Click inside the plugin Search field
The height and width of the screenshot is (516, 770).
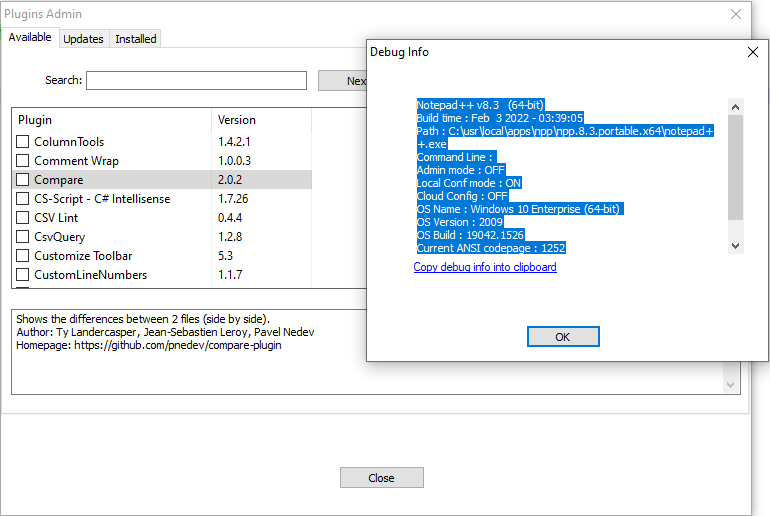tap(196, 81)
